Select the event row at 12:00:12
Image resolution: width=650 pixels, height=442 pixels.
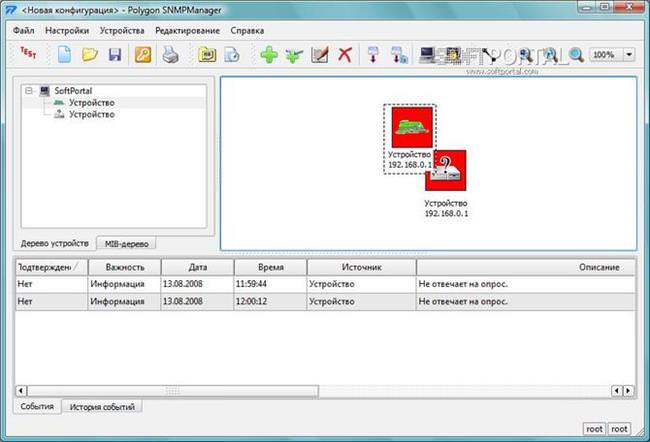[325, 301]
